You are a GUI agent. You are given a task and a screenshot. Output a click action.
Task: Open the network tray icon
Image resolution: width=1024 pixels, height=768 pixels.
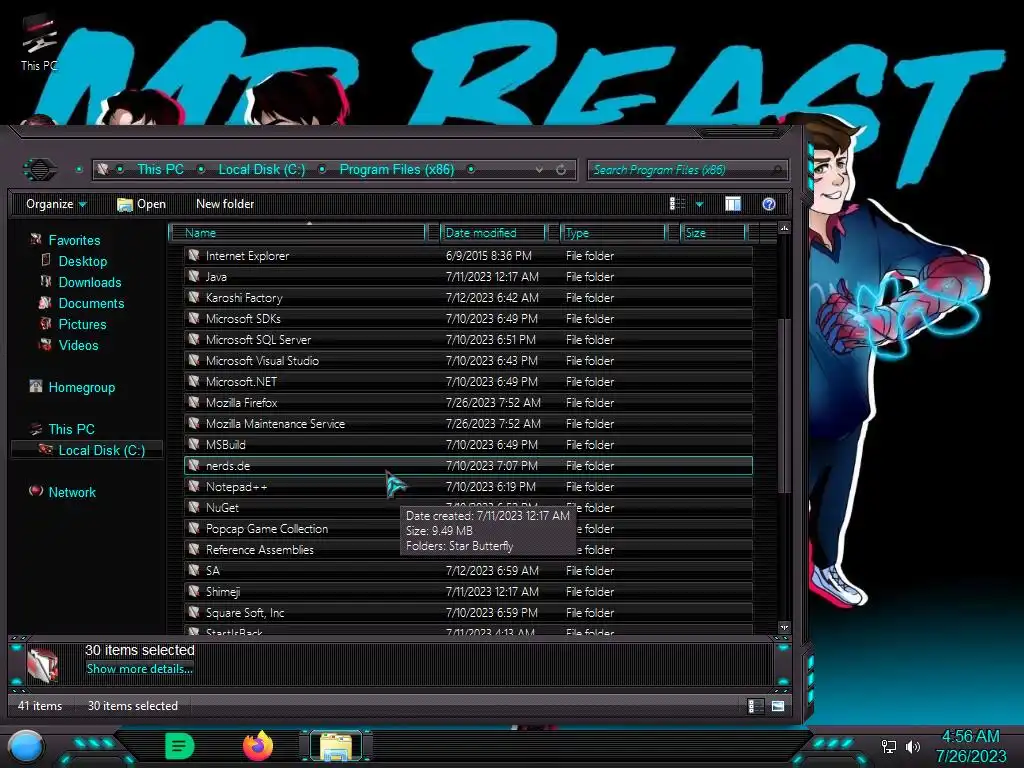(888, 746)
